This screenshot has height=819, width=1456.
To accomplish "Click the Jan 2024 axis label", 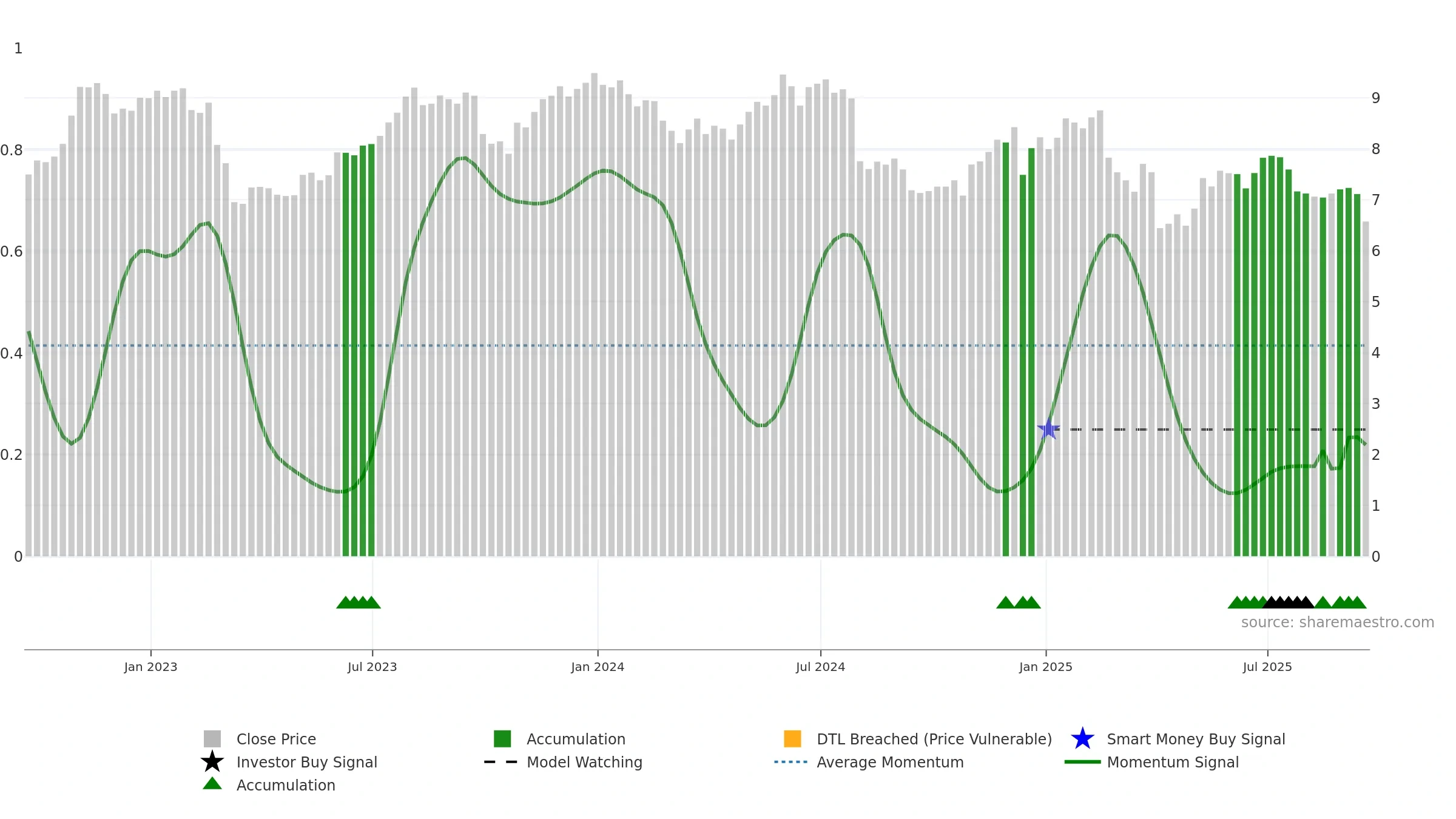I will (598, 667).
